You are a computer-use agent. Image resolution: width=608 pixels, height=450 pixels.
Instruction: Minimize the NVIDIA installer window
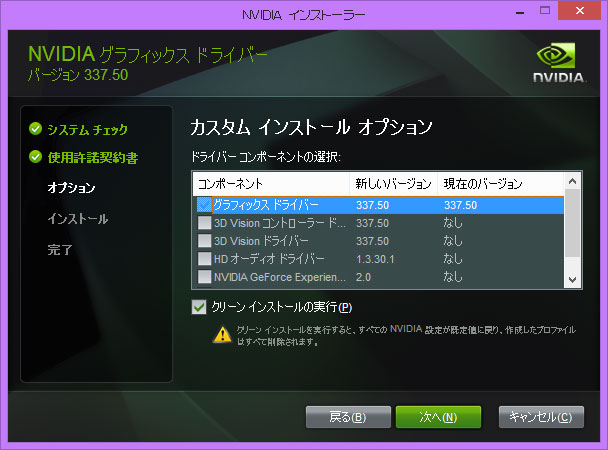point(520,11)
